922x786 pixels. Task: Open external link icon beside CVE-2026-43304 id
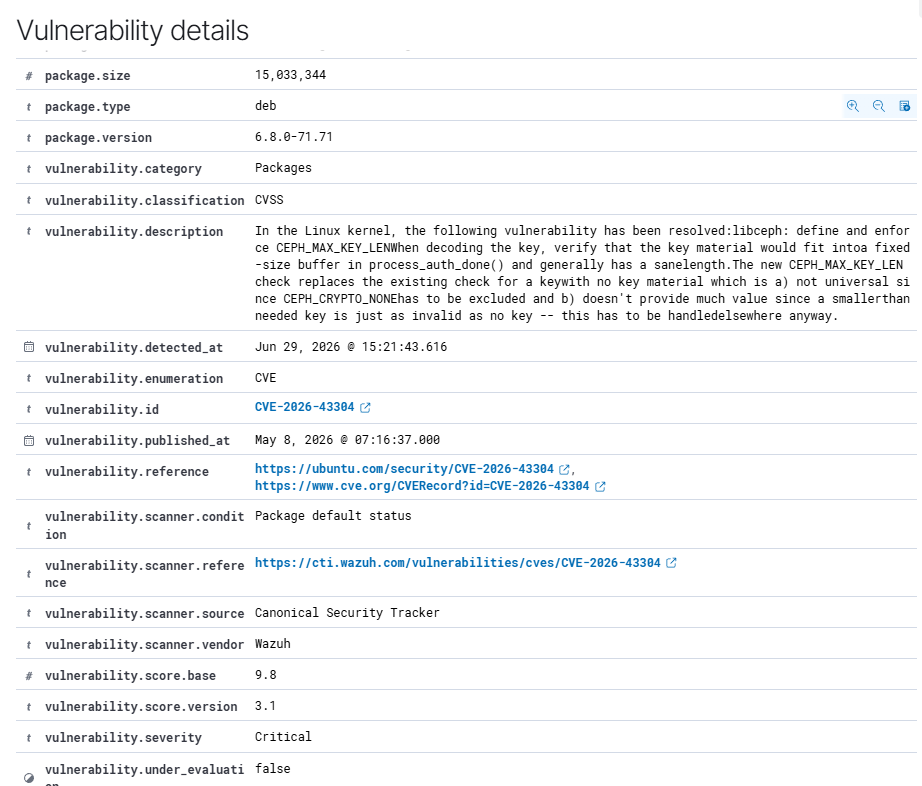click(x=365, y=407)
